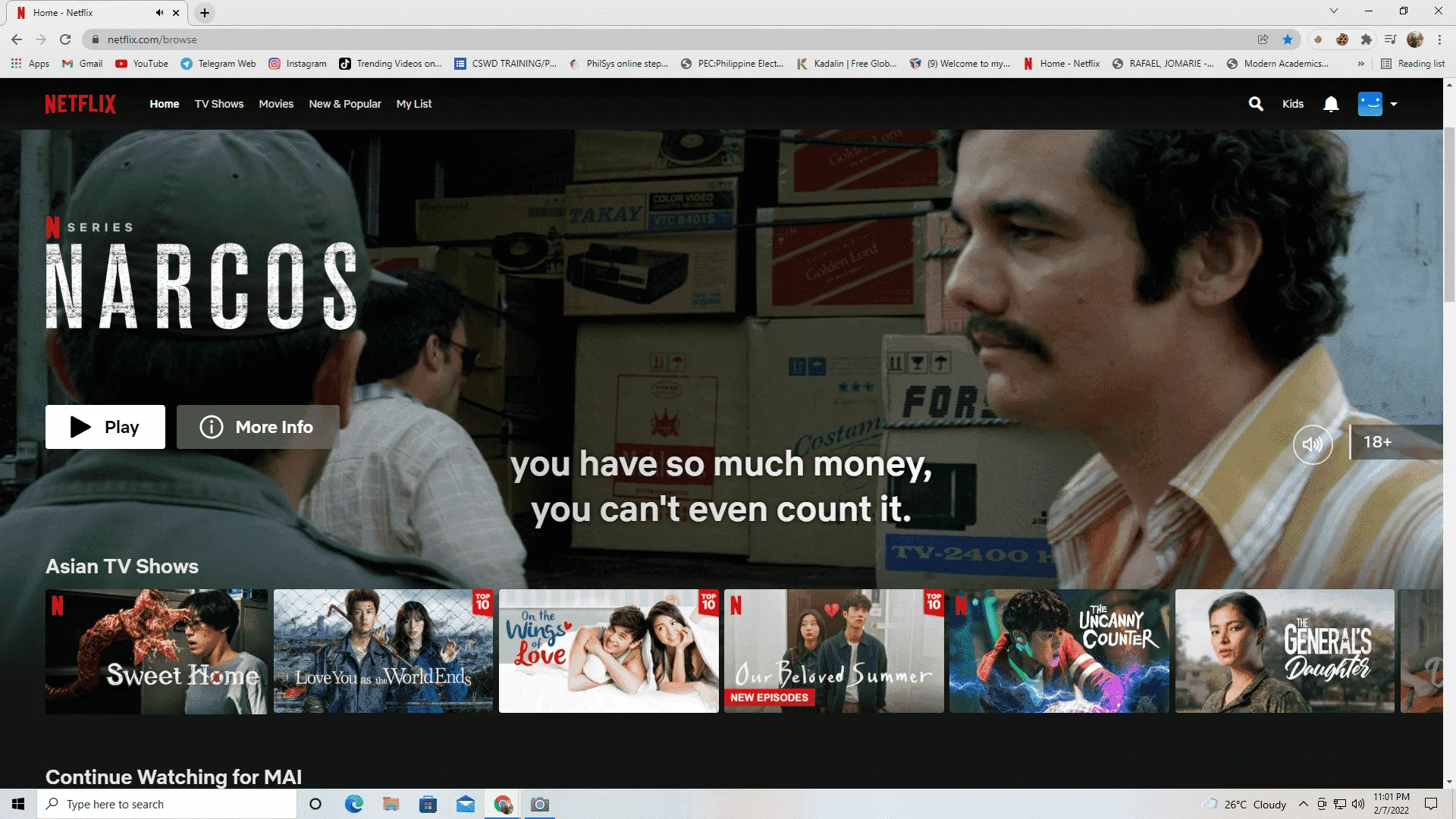The width and height of the screenshot is (1456, 819).
Task: Switch to Kids profile link
Action: point(1293,104)
